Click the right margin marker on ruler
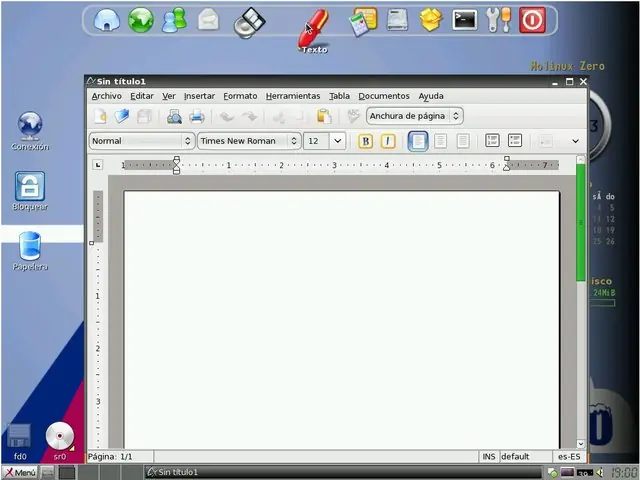This screenshot has height=480, width=640. 507,164
